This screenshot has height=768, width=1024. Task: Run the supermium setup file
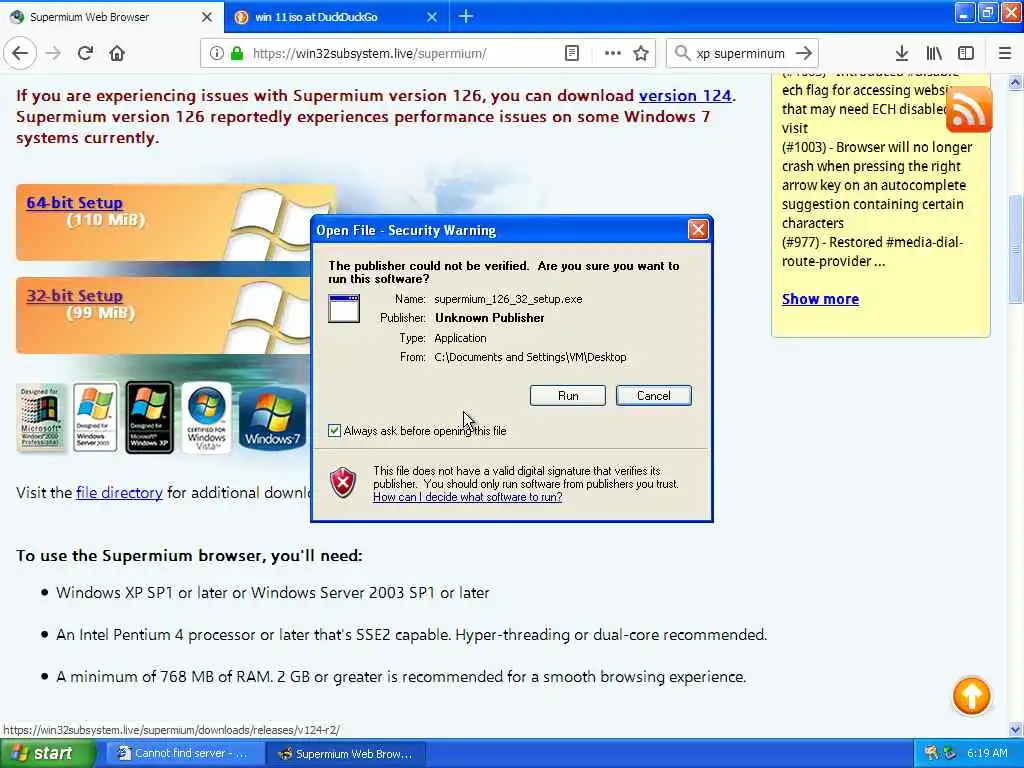568,396
